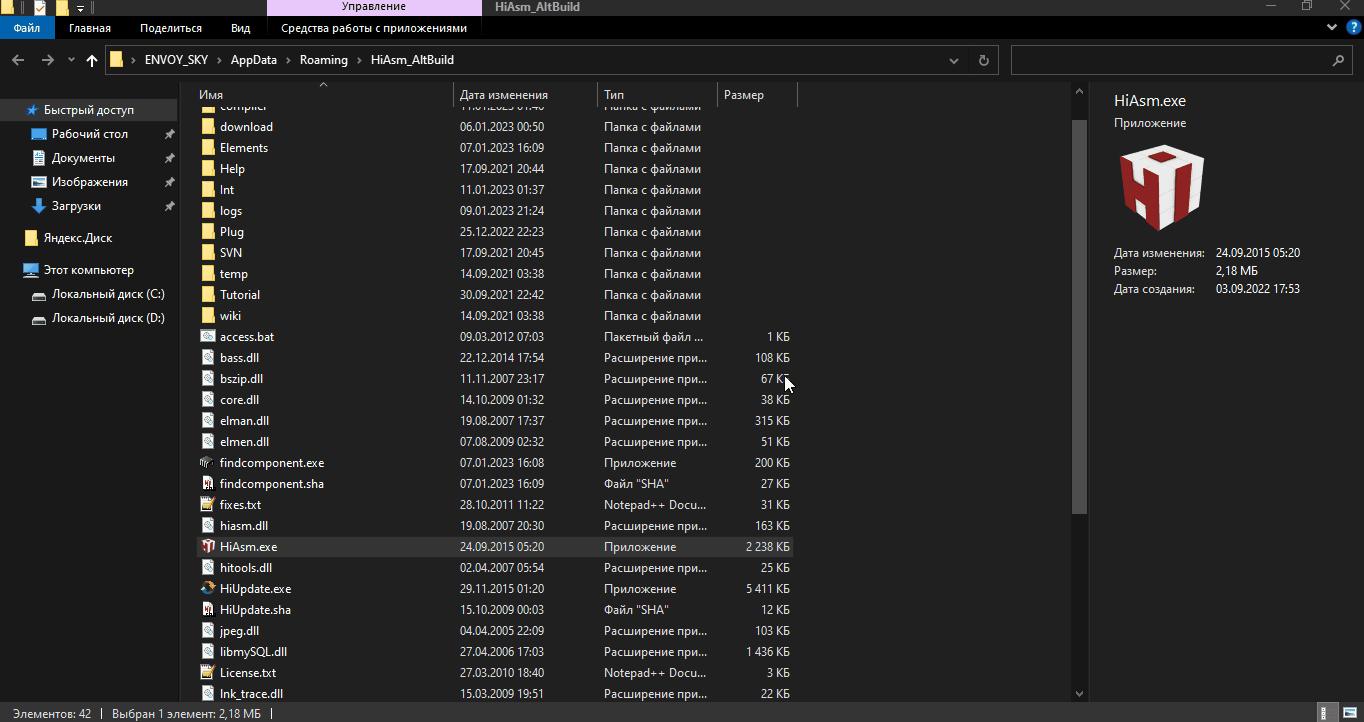
Task: Select the HiUpdate.exe application icon
Action: (x=208, y=589)
